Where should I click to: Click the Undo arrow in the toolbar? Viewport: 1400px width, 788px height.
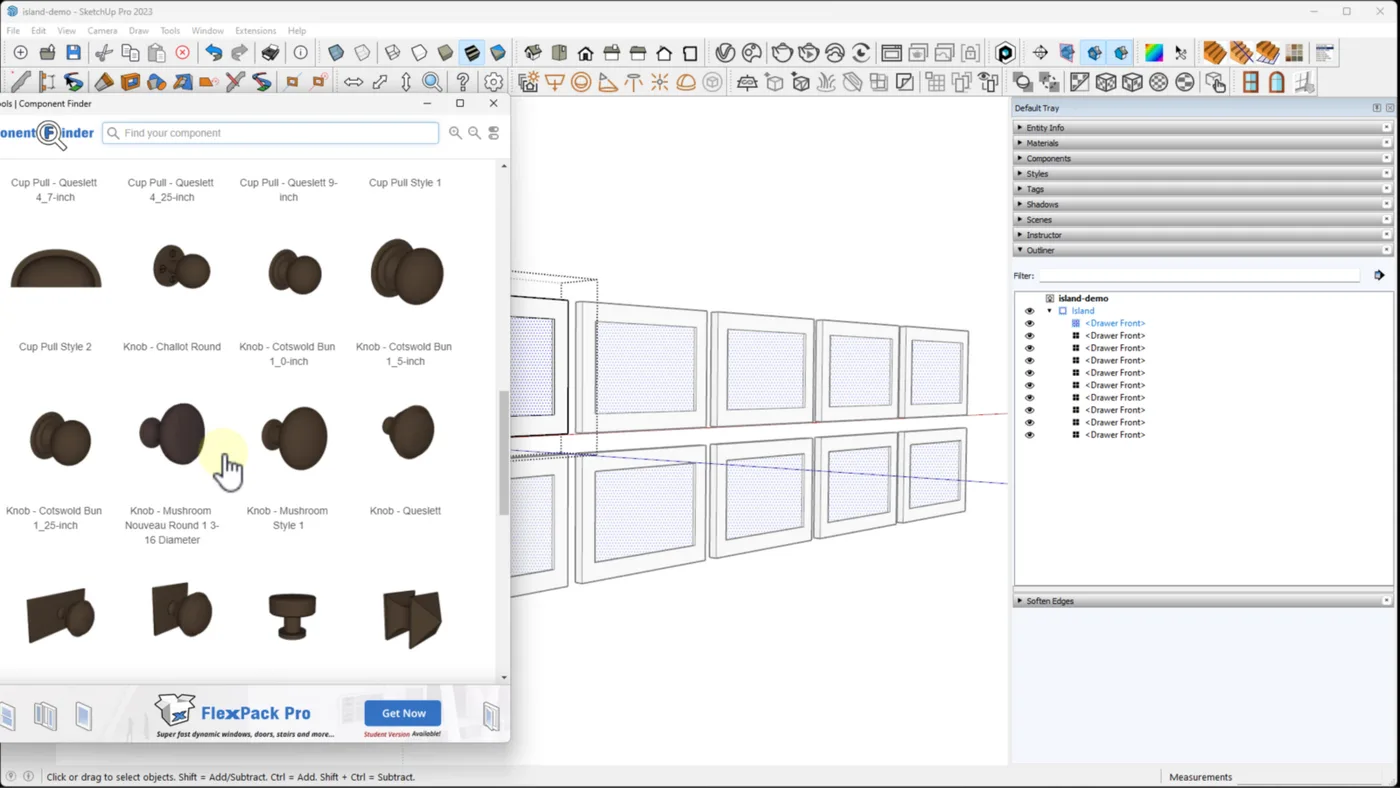click(213, 53)
